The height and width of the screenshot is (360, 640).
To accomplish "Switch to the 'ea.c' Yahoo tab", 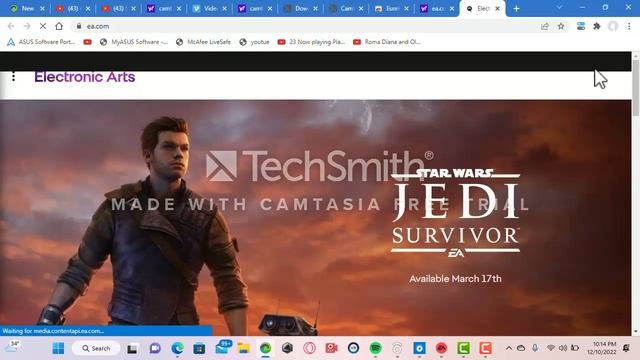I will click(x=437, y=8).
